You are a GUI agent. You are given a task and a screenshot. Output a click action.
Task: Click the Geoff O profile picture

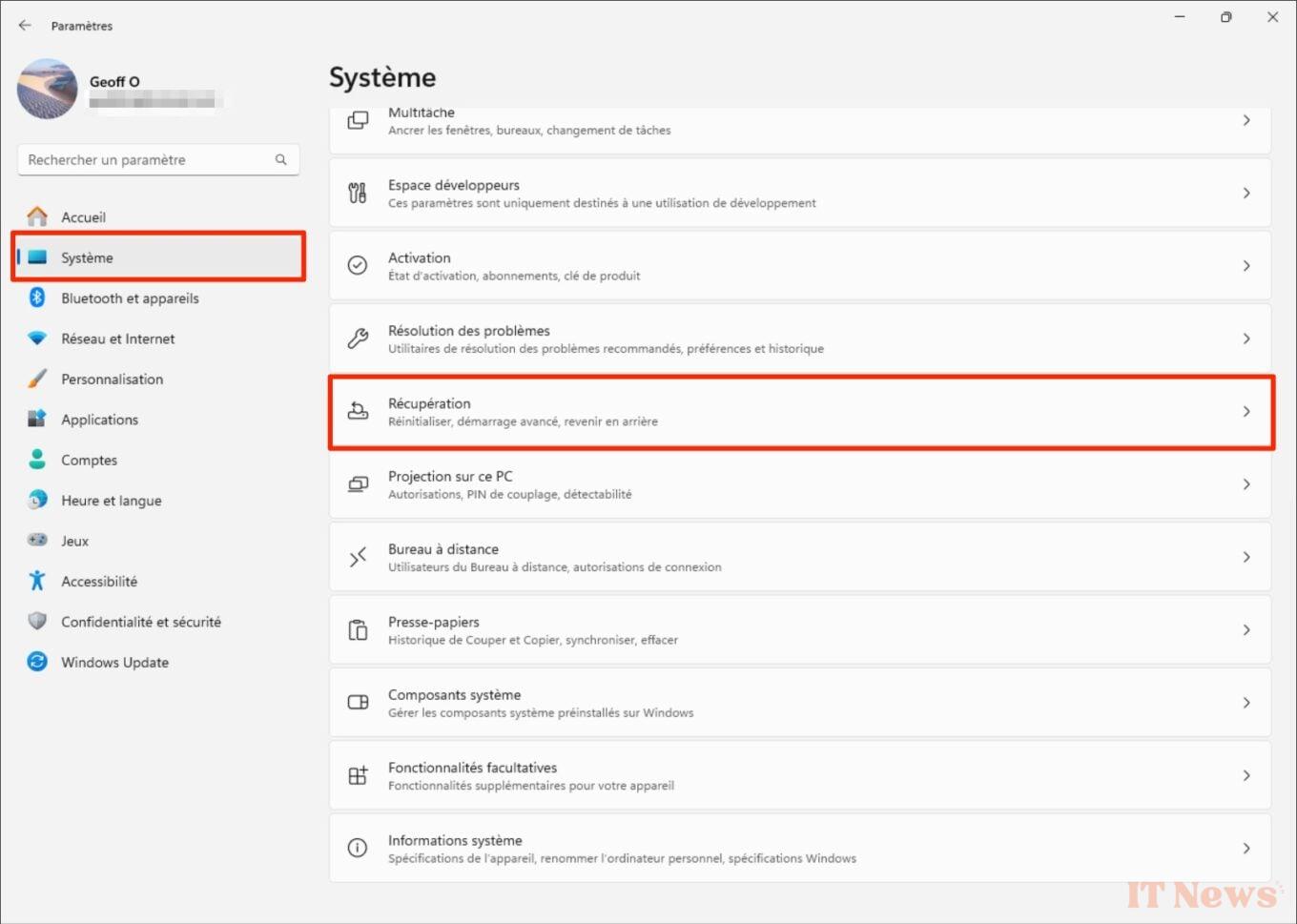tap(47, 89)
